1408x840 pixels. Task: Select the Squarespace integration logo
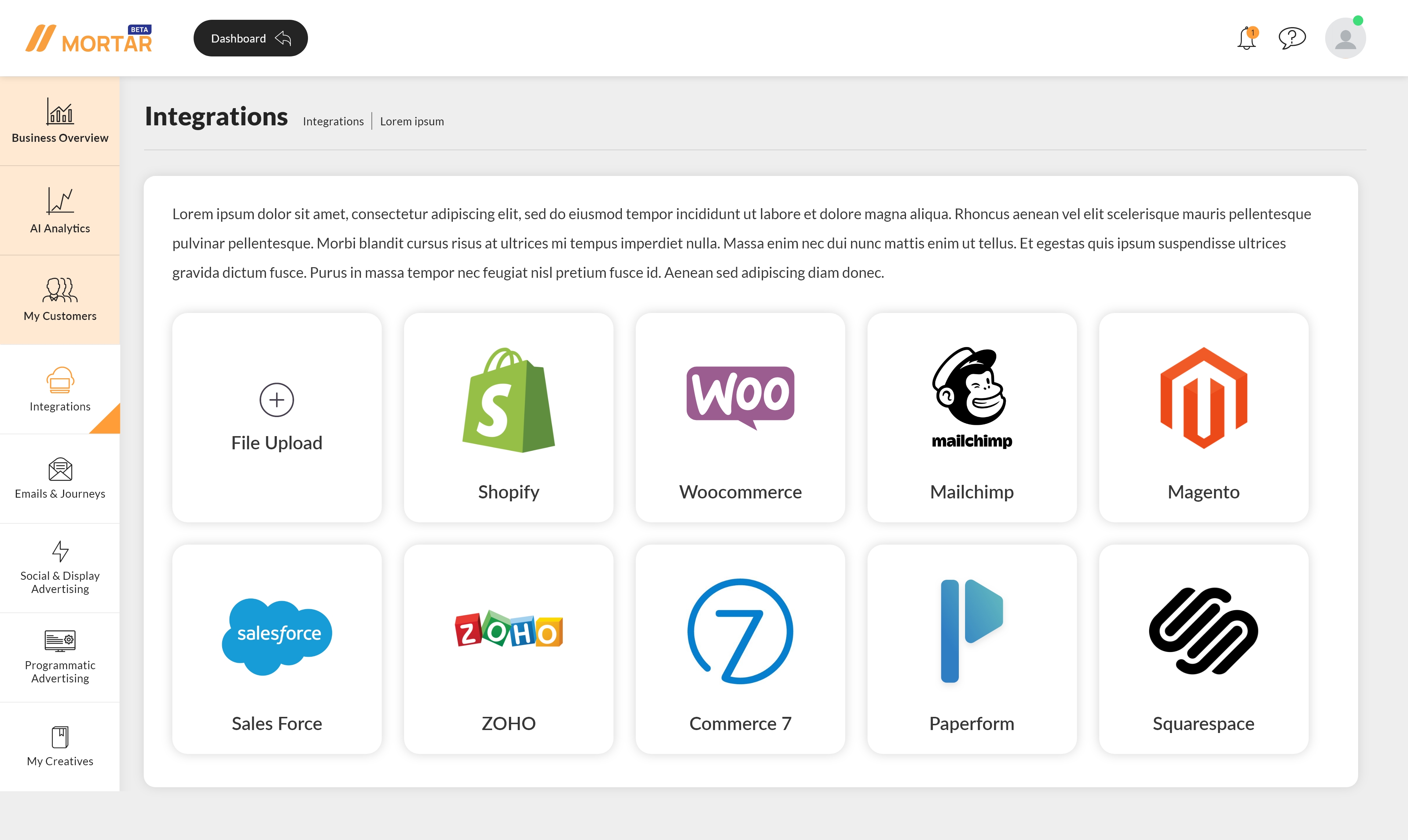[1203, 631]
